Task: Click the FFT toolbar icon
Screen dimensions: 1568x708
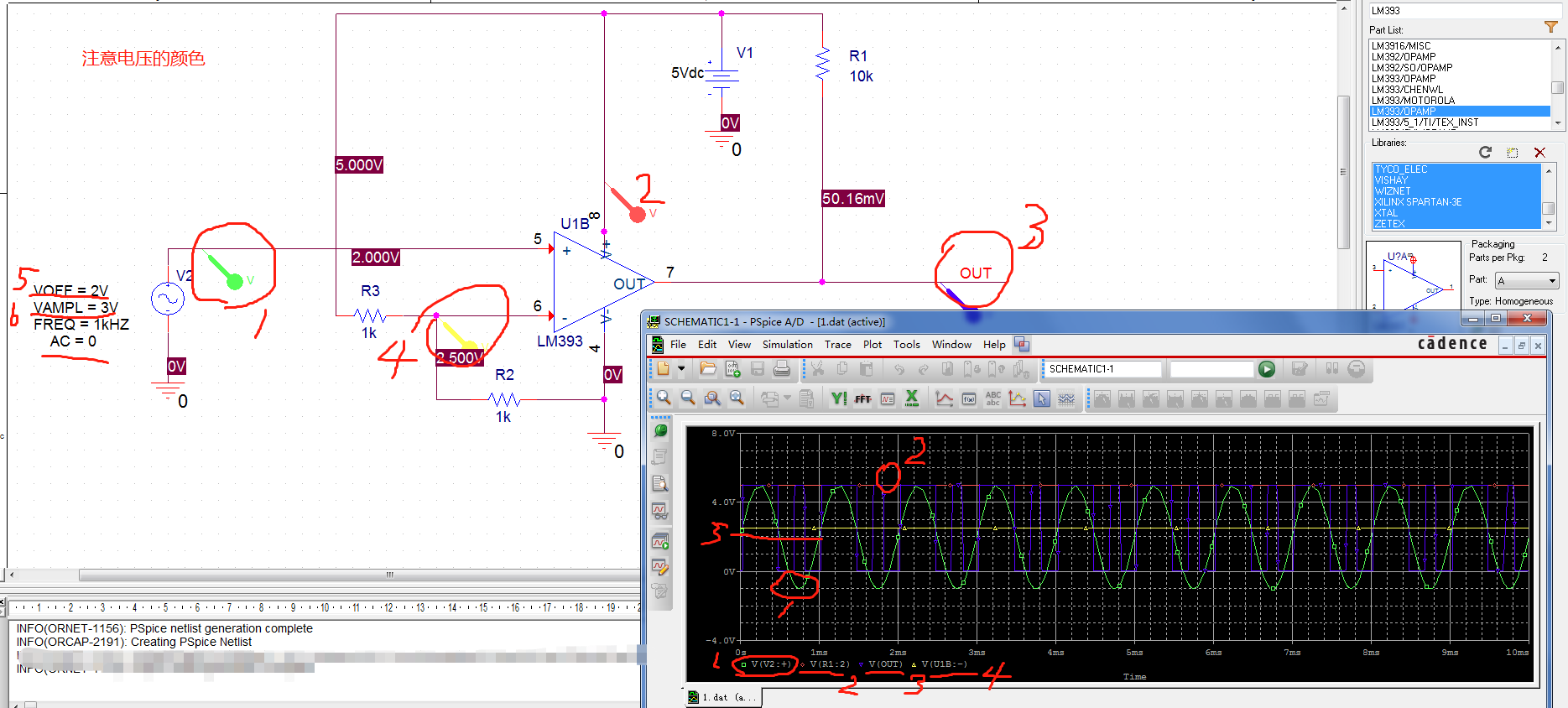Action: [x=862, y=399]
